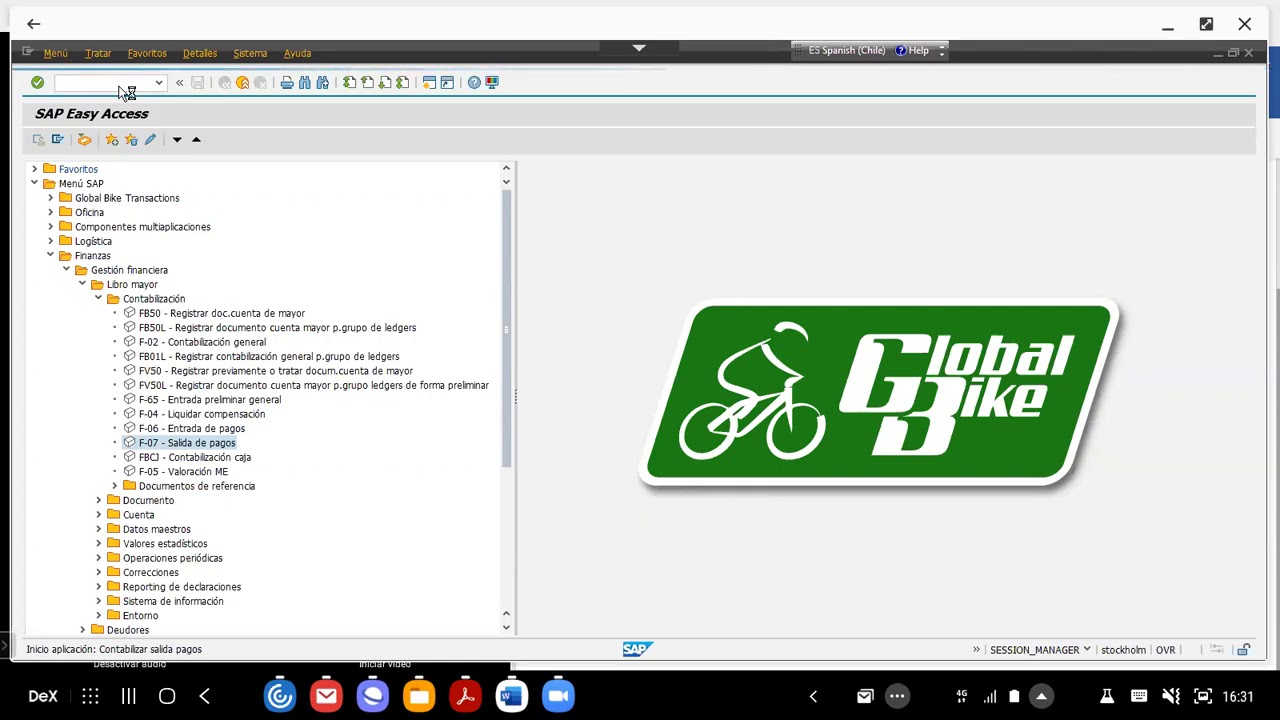Open the Sistema menu
1280x720 pixels.
(x=250, y=53)
